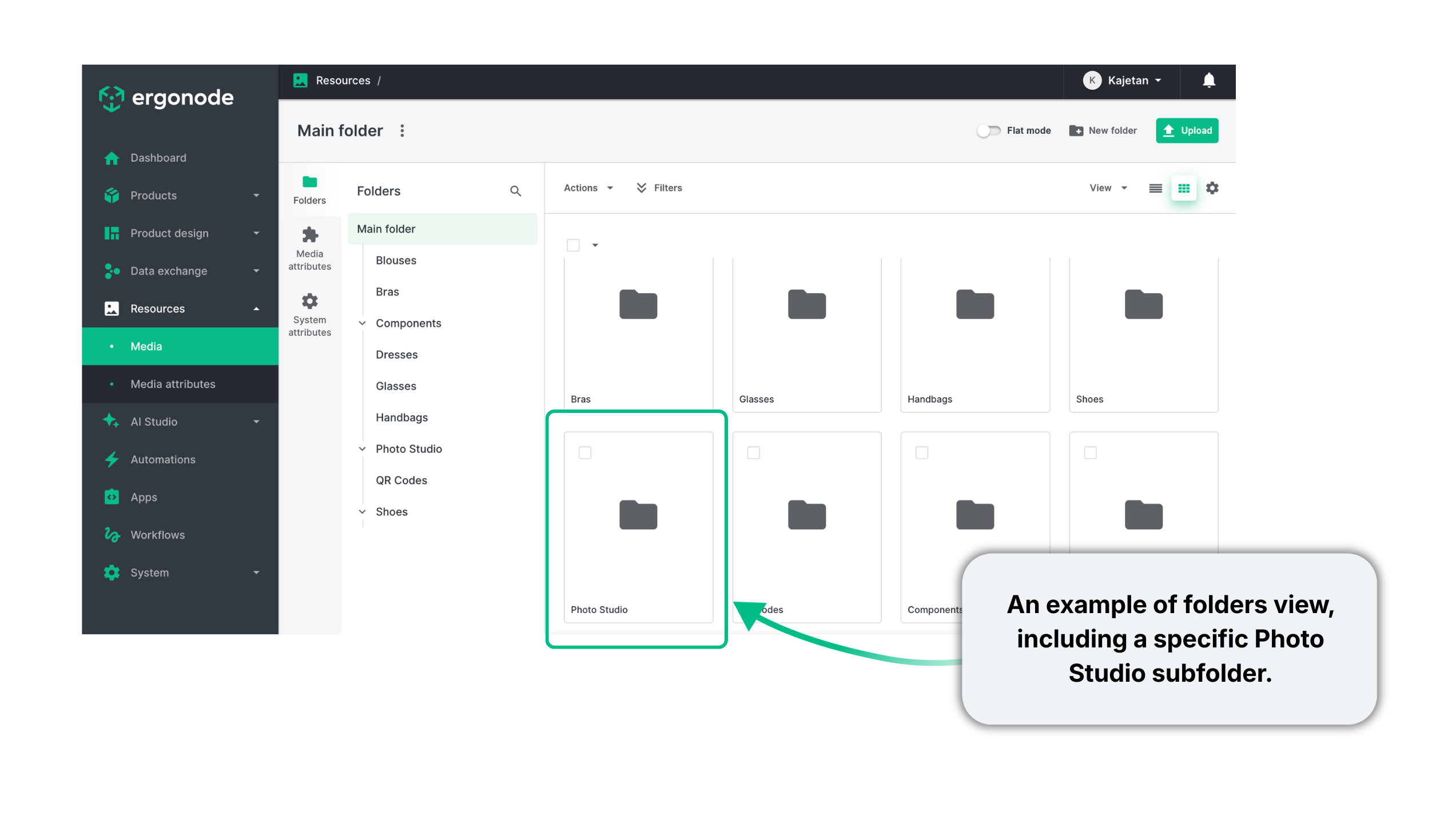This screenshot has height=819, width=1456.
Task: Open the Dashboard home icon
Action: [112, 158]
